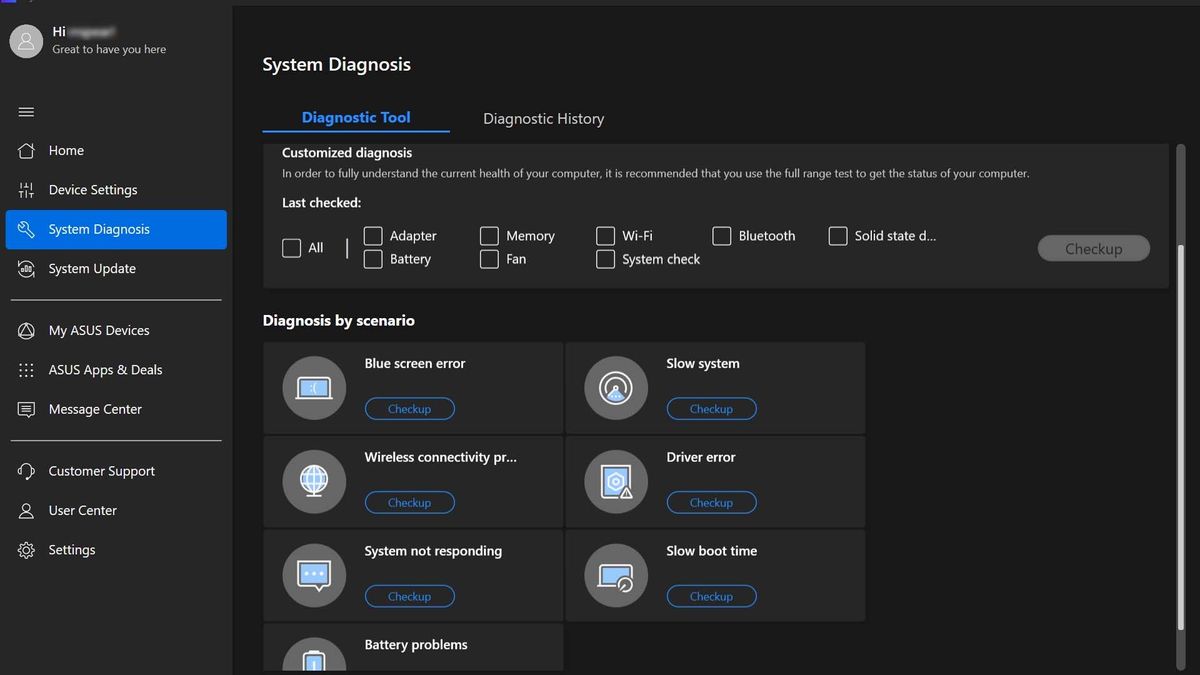This screenshot has width=1200, height=675.
Task: Click the 'Great to have you here' text
Action: coord(109,49)
